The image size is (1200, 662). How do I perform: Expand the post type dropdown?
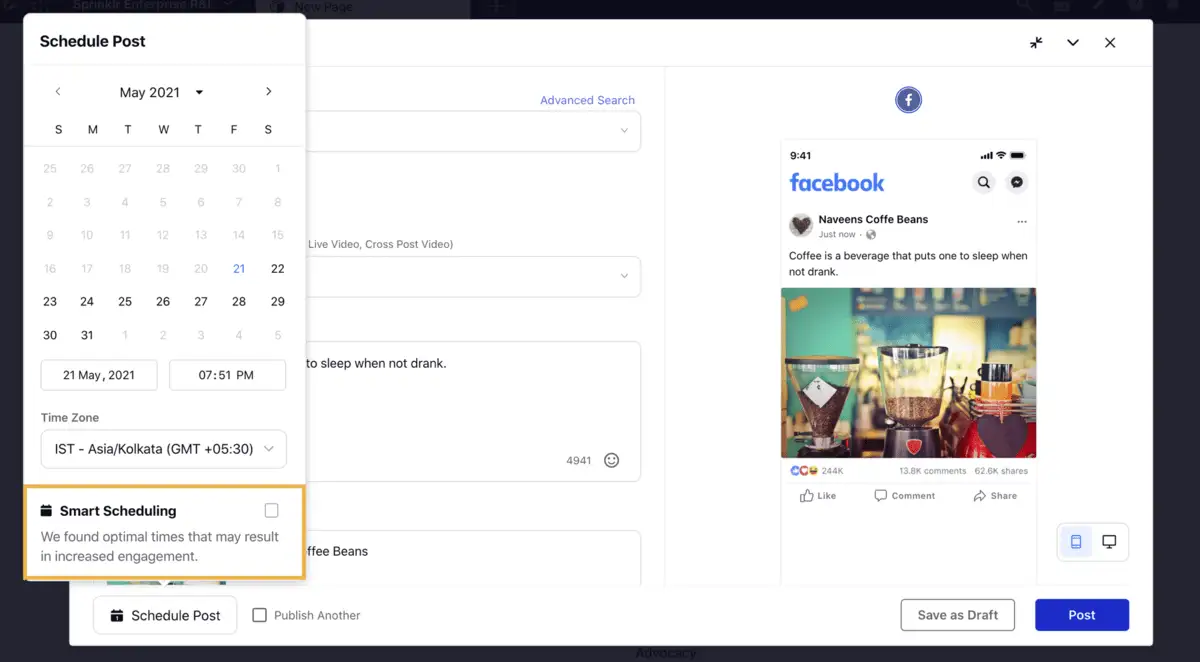click(x=470, y=276)
